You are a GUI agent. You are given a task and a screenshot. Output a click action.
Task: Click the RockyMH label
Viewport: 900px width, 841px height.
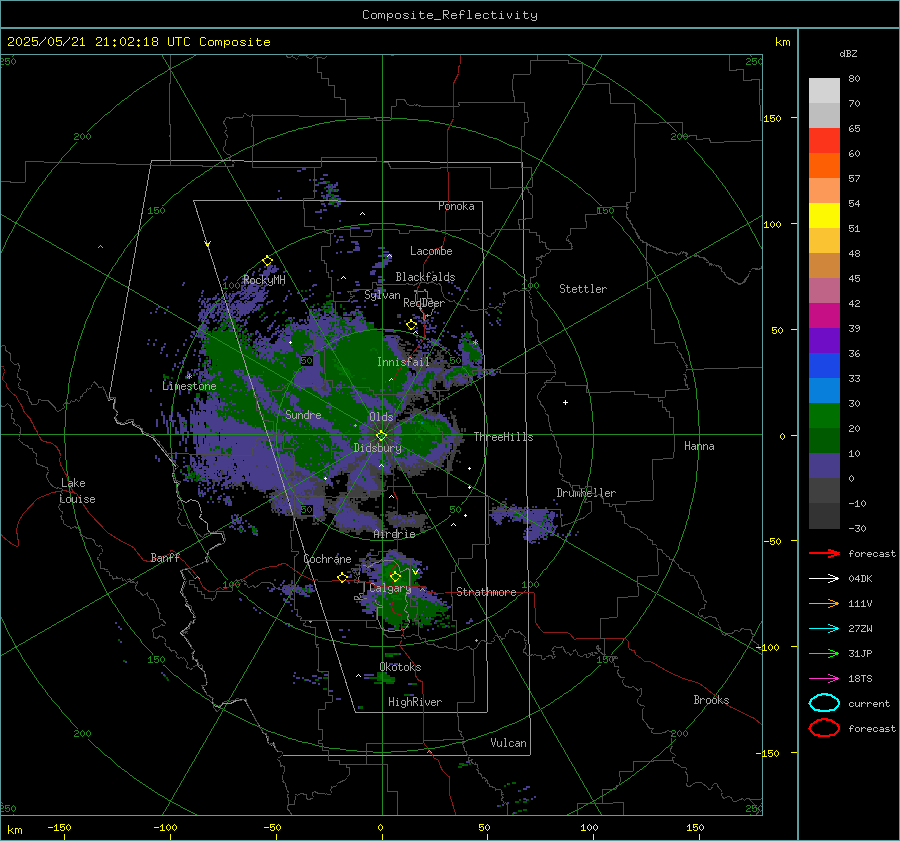264,280
